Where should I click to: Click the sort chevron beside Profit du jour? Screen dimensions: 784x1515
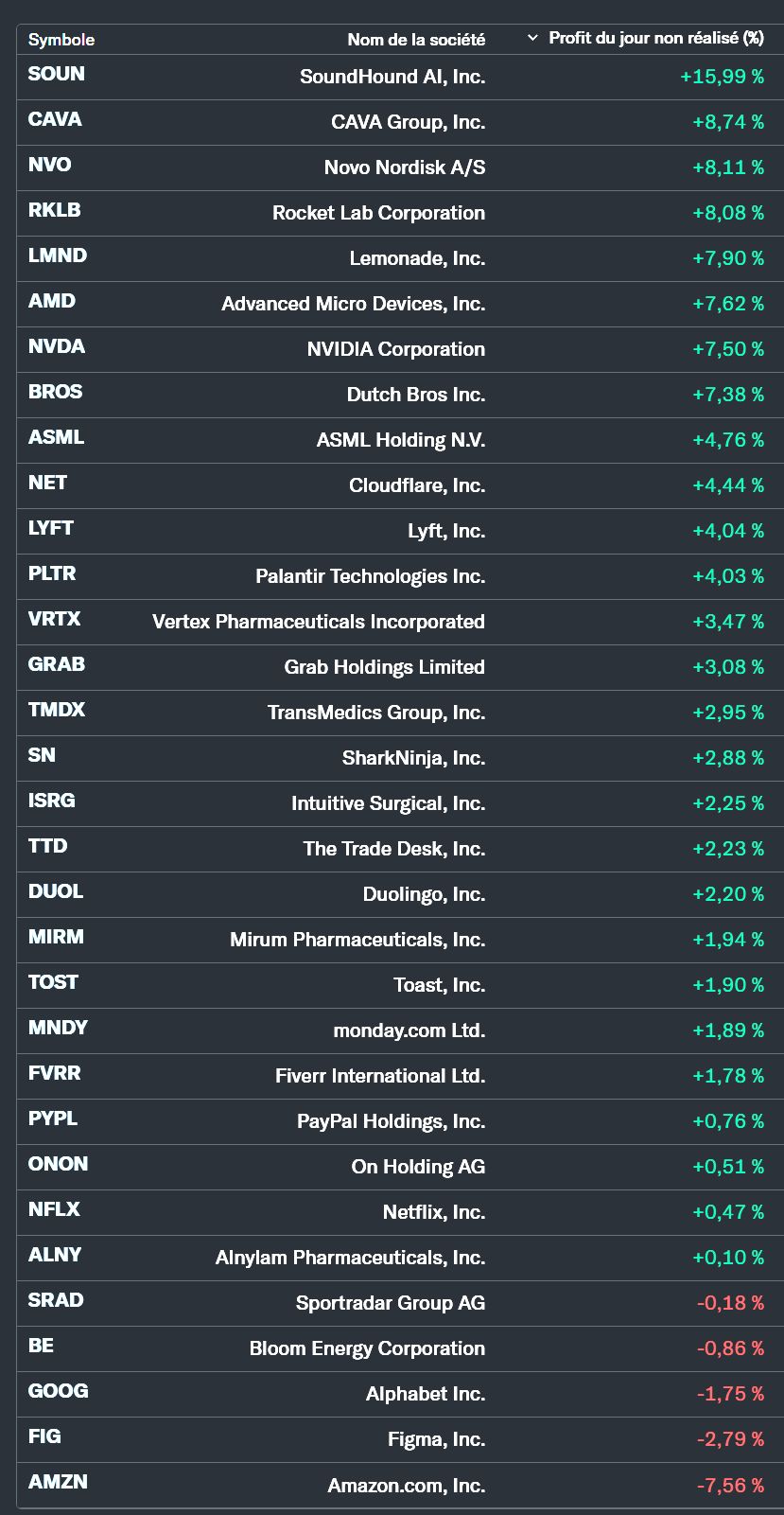pos(532,38)
